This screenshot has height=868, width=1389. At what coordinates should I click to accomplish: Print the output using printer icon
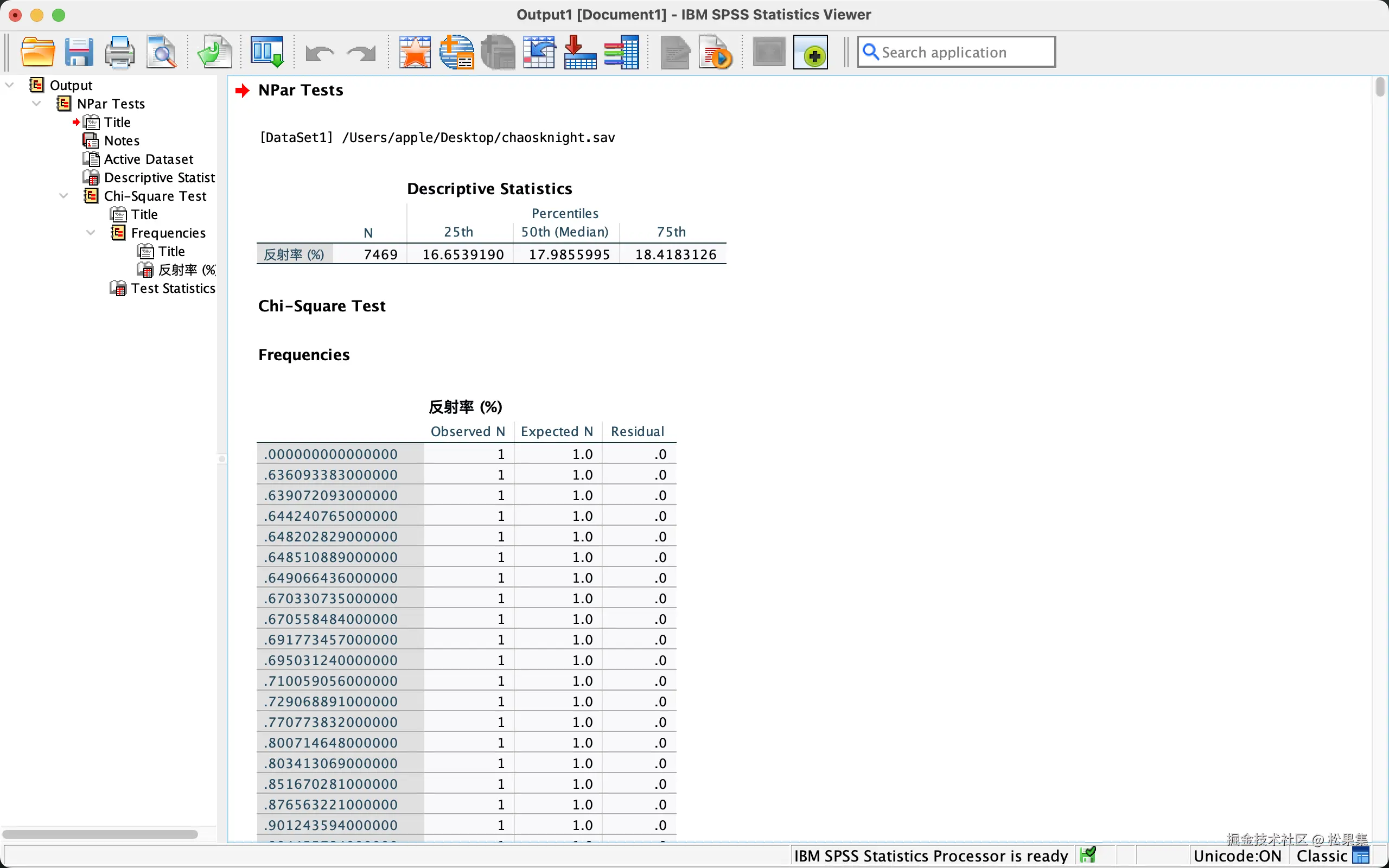coord(119,52)
